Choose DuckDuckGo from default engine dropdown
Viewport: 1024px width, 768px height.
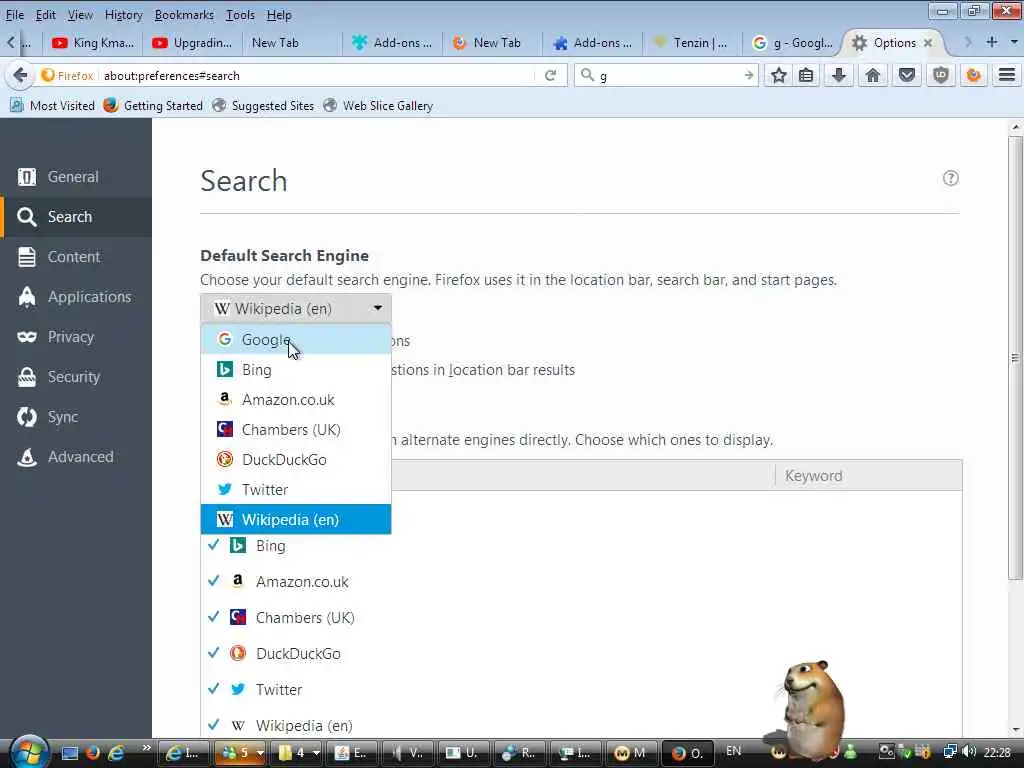[x=296, y=460]
